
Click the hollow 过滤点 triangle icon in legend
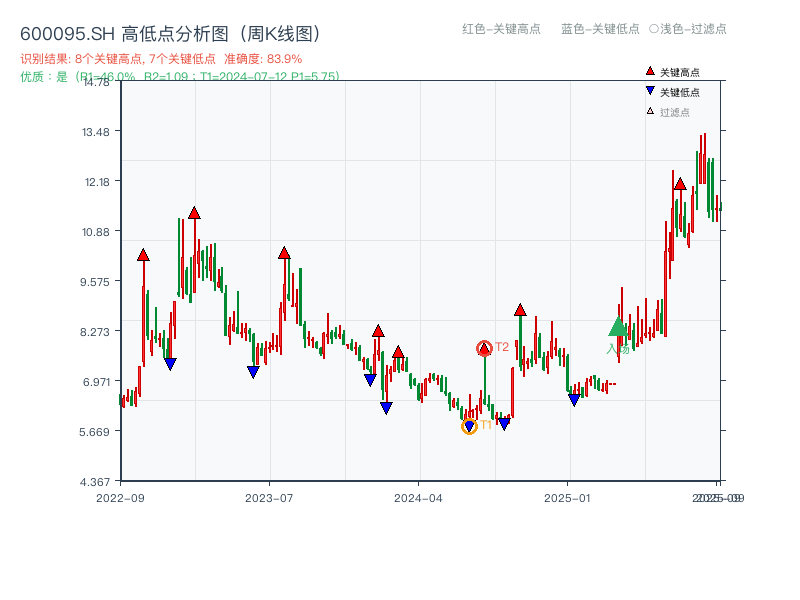pos(649,113)
